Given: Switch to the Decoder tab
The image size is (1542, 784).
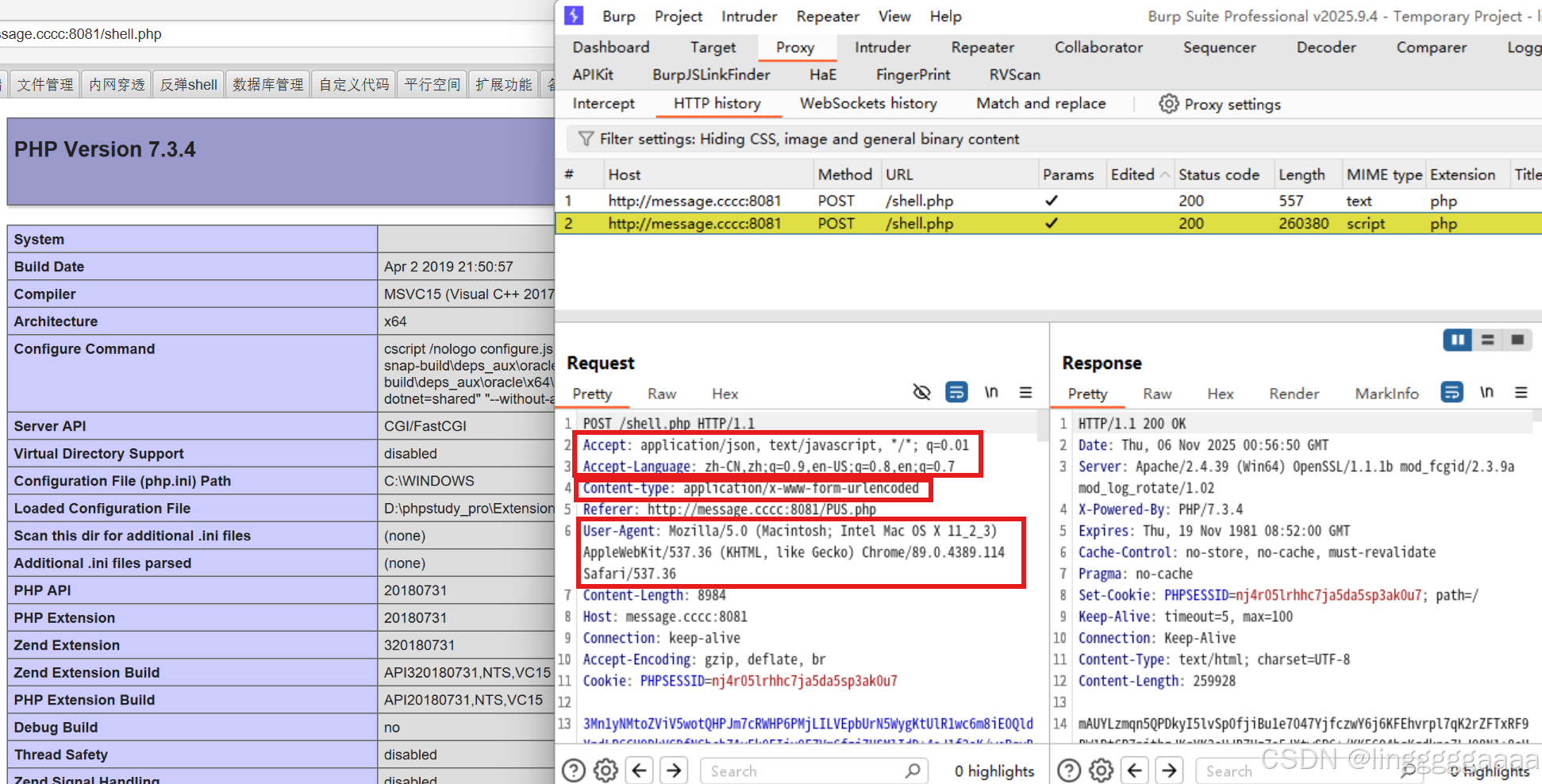Looking at the screenshot, I should click(x=1326, y=48).
